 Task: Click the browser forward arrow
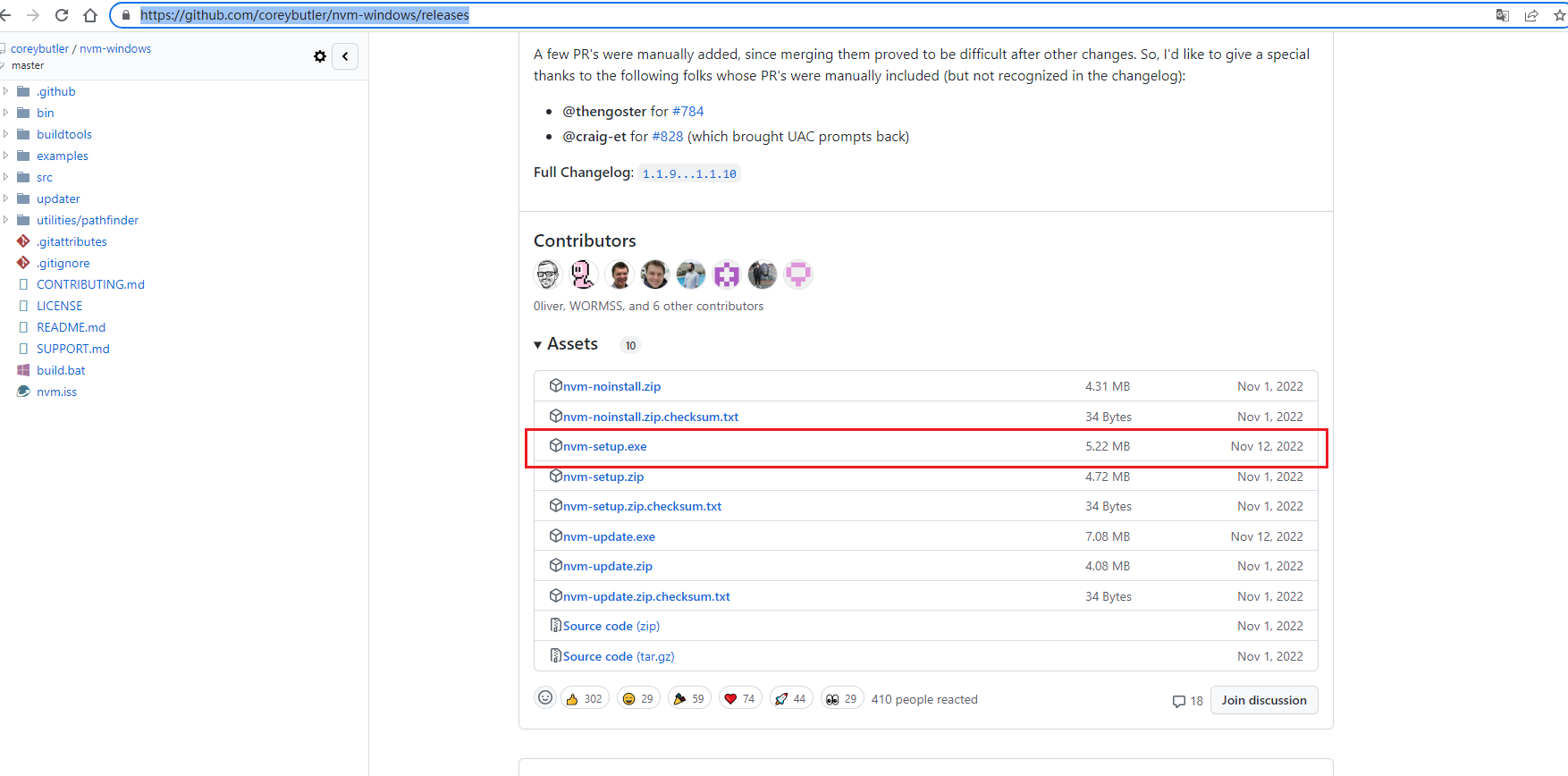coord(33,15)
